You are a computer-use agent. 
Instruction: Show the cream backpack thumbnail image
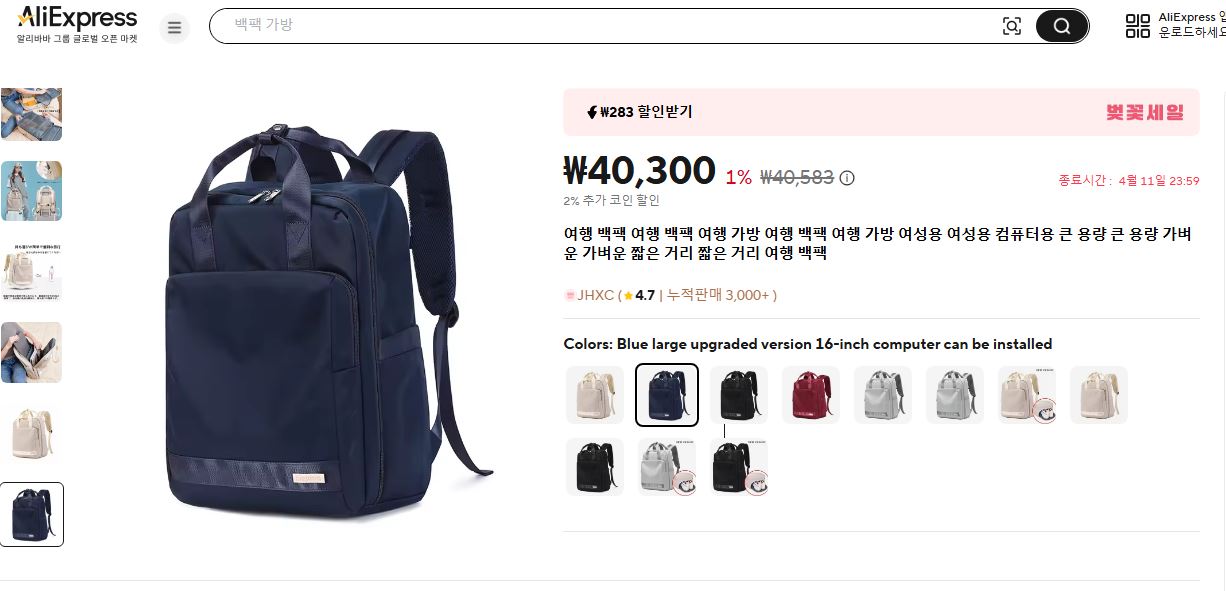click(31, 433)
